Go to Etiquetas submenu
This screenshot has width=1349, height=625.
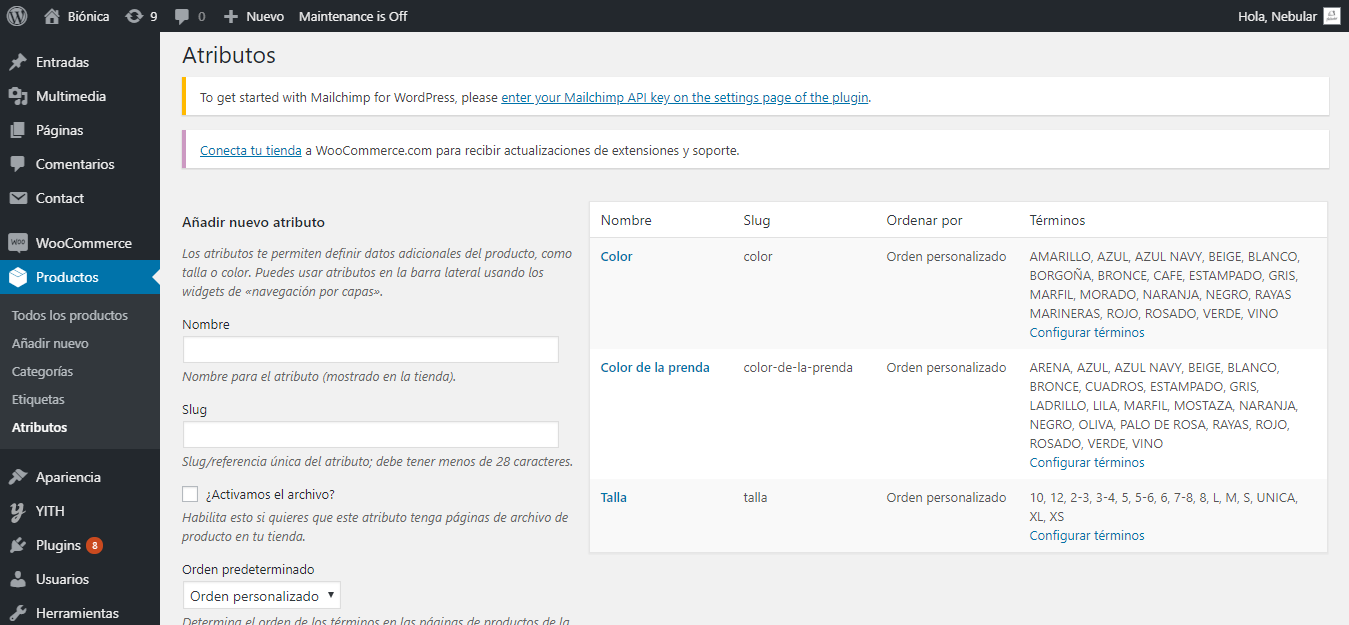[x=38, y=399]
